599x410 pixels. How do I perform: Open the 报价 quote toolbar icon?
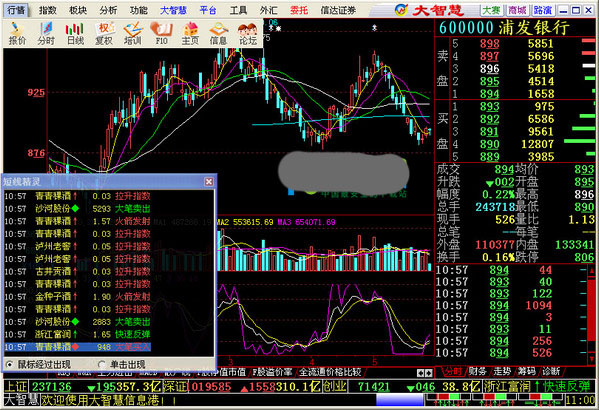pyautogui.click(x=17, y=33)
